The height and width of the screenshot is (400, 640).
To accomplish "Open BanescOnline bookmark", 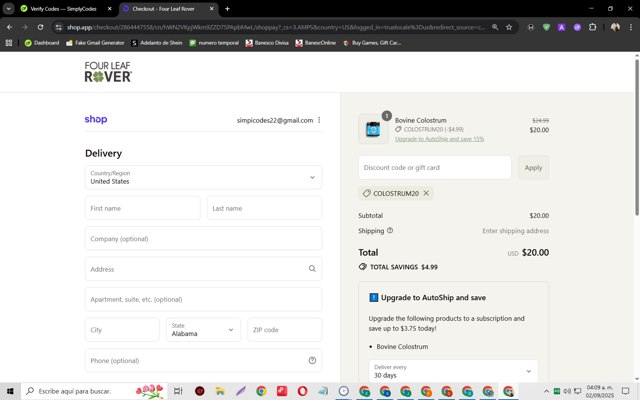I will click(316, 42).
